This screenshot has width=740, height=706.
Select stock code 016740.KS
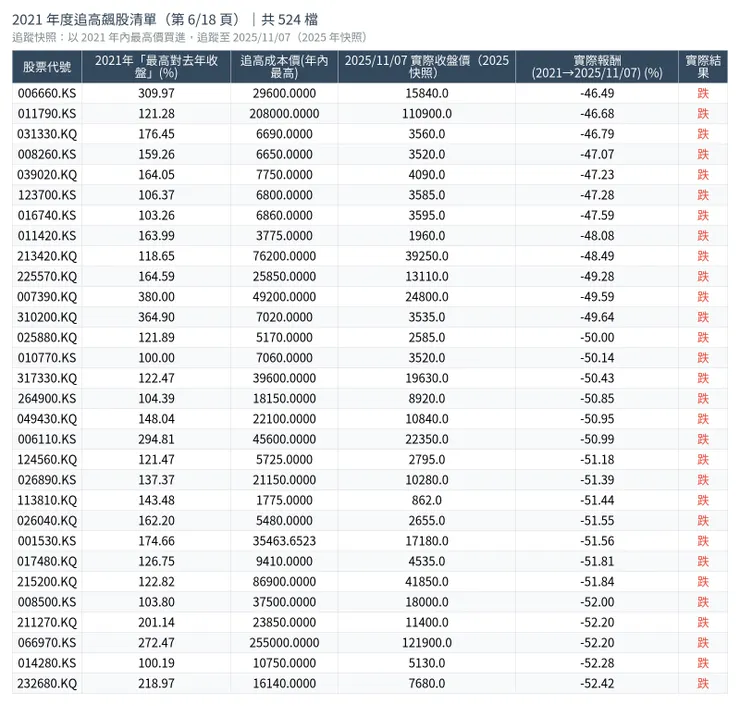[x=47, y=215]
